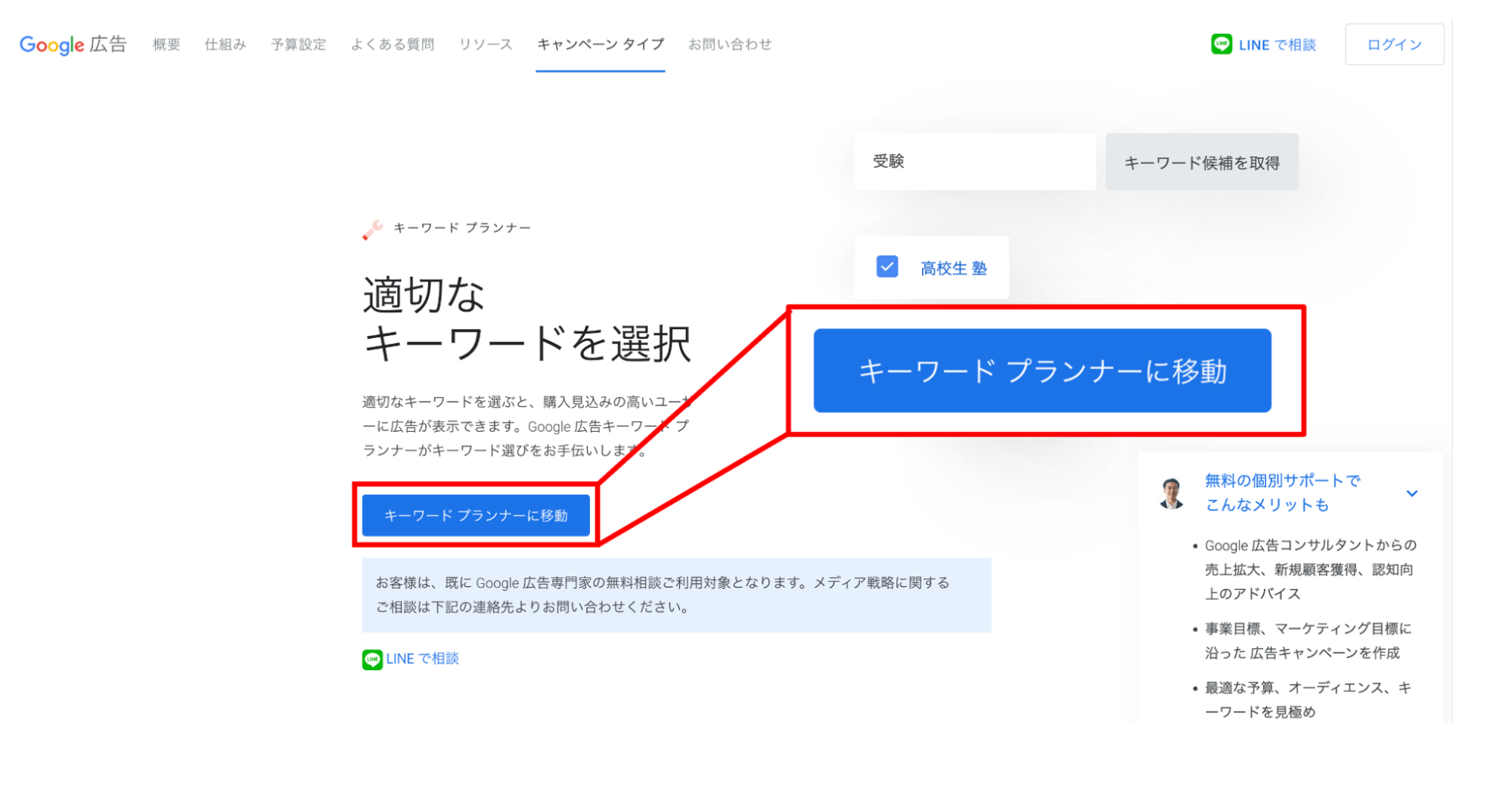The height and width of the screenshot is (785, 1512).
Task: Click the 適切な キーワードを選択 headline
Action: [527, 318]
